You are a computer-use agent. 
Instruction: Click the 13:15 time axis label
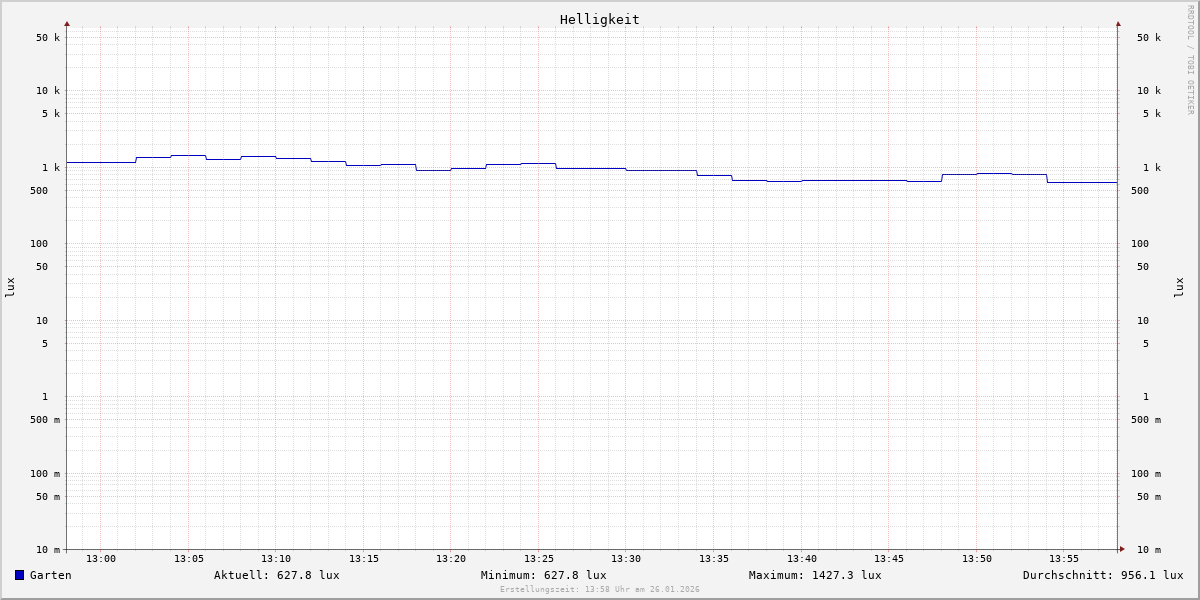[364, 559]
